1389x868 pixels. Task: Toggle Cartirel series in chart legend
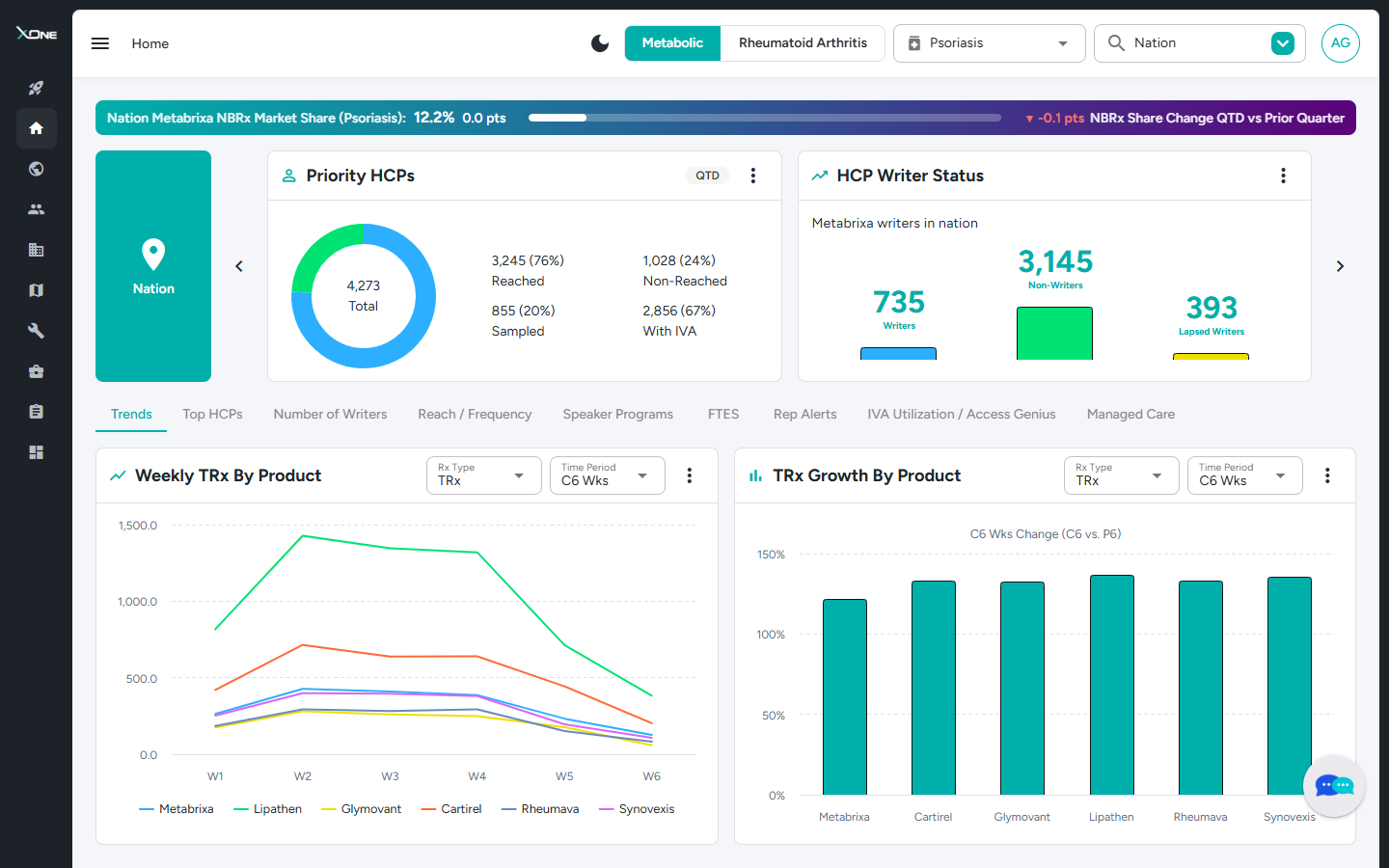[x=451, y=809]
